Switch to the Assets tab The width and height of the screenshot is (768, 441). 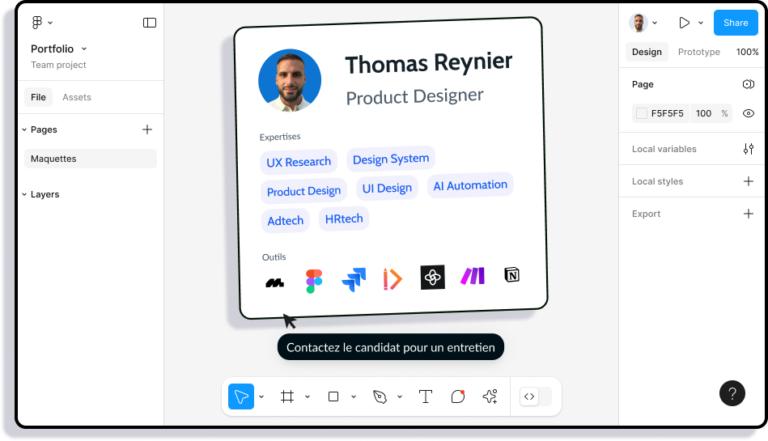point(77,97)
